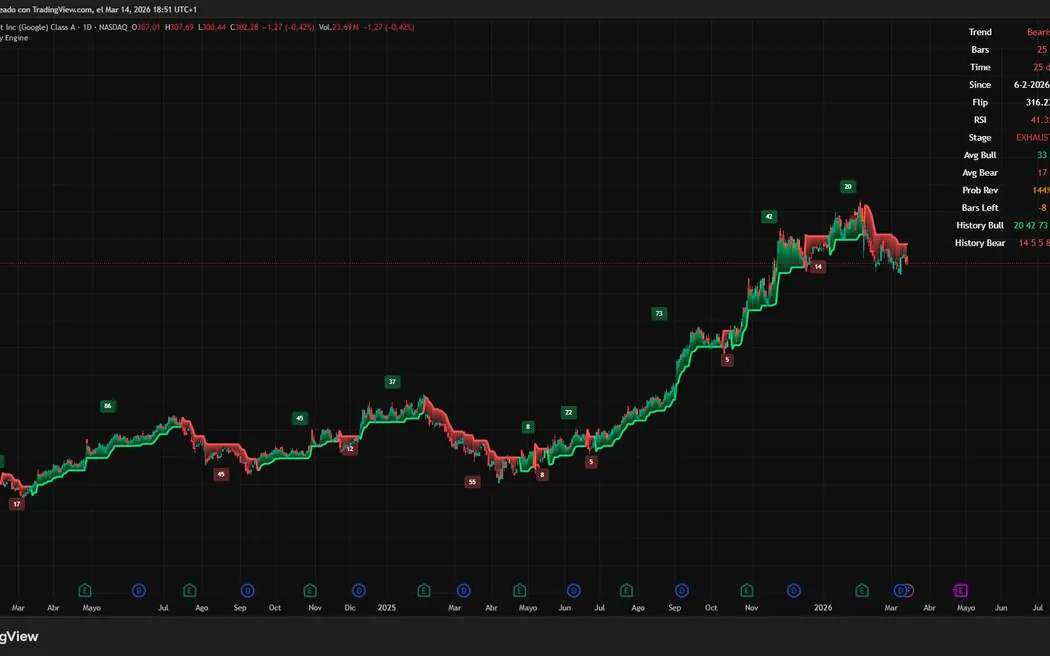Select the green 37 bull-run label
This screenshot has width=1050, height=656.
pyautogui.click(x=392, y=382)
